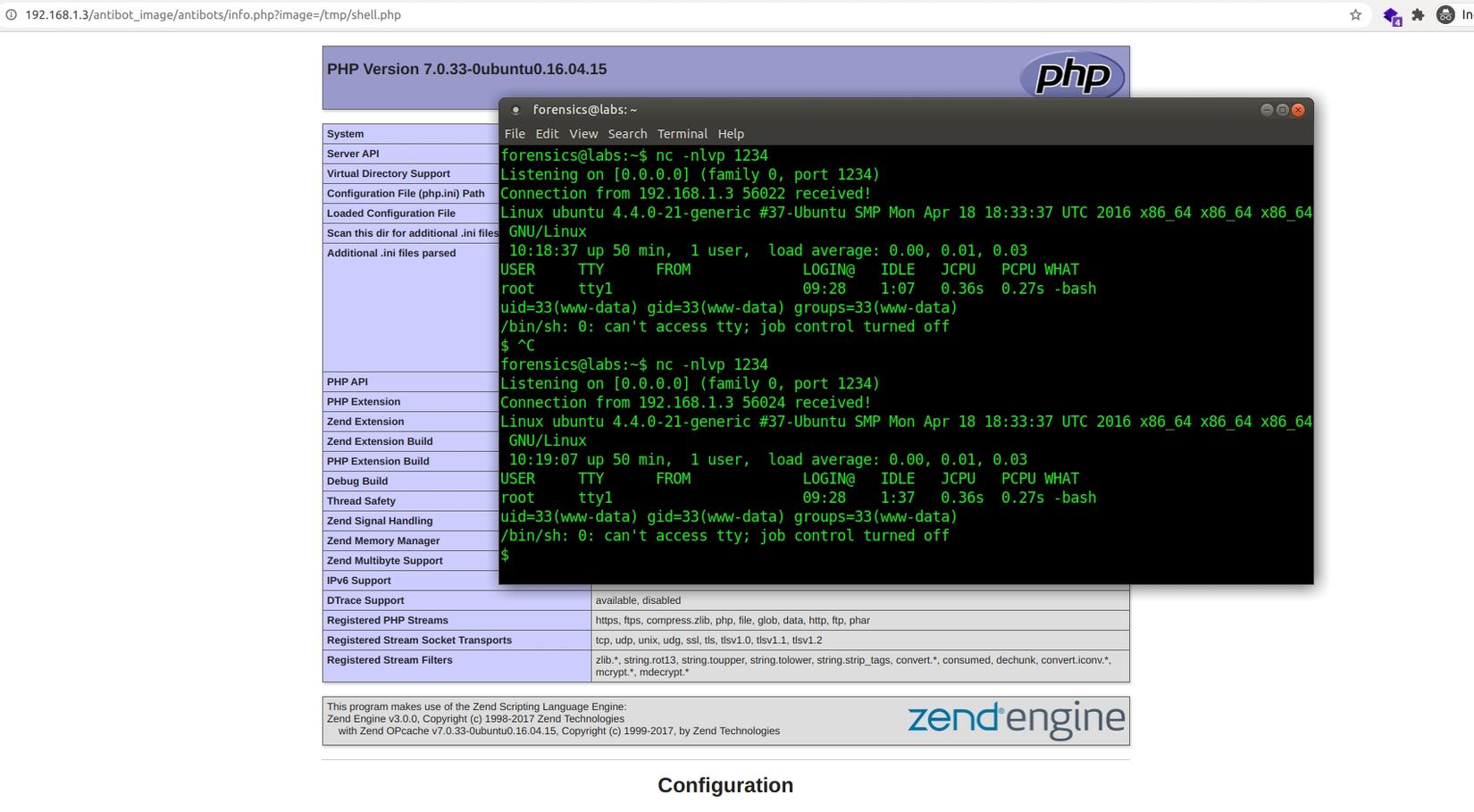Image resolution: width=1474 pixels, height=812 pixels.
Task: Click the Zend Multibyte Support label
Action: point(385,560)
